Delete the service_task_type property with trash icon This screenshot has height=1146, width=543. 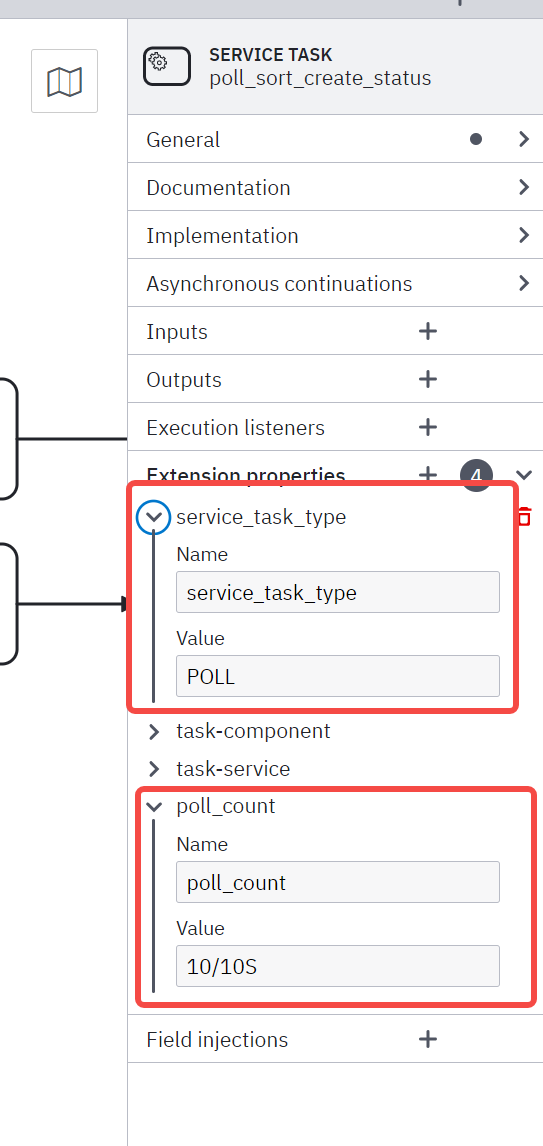524,516
